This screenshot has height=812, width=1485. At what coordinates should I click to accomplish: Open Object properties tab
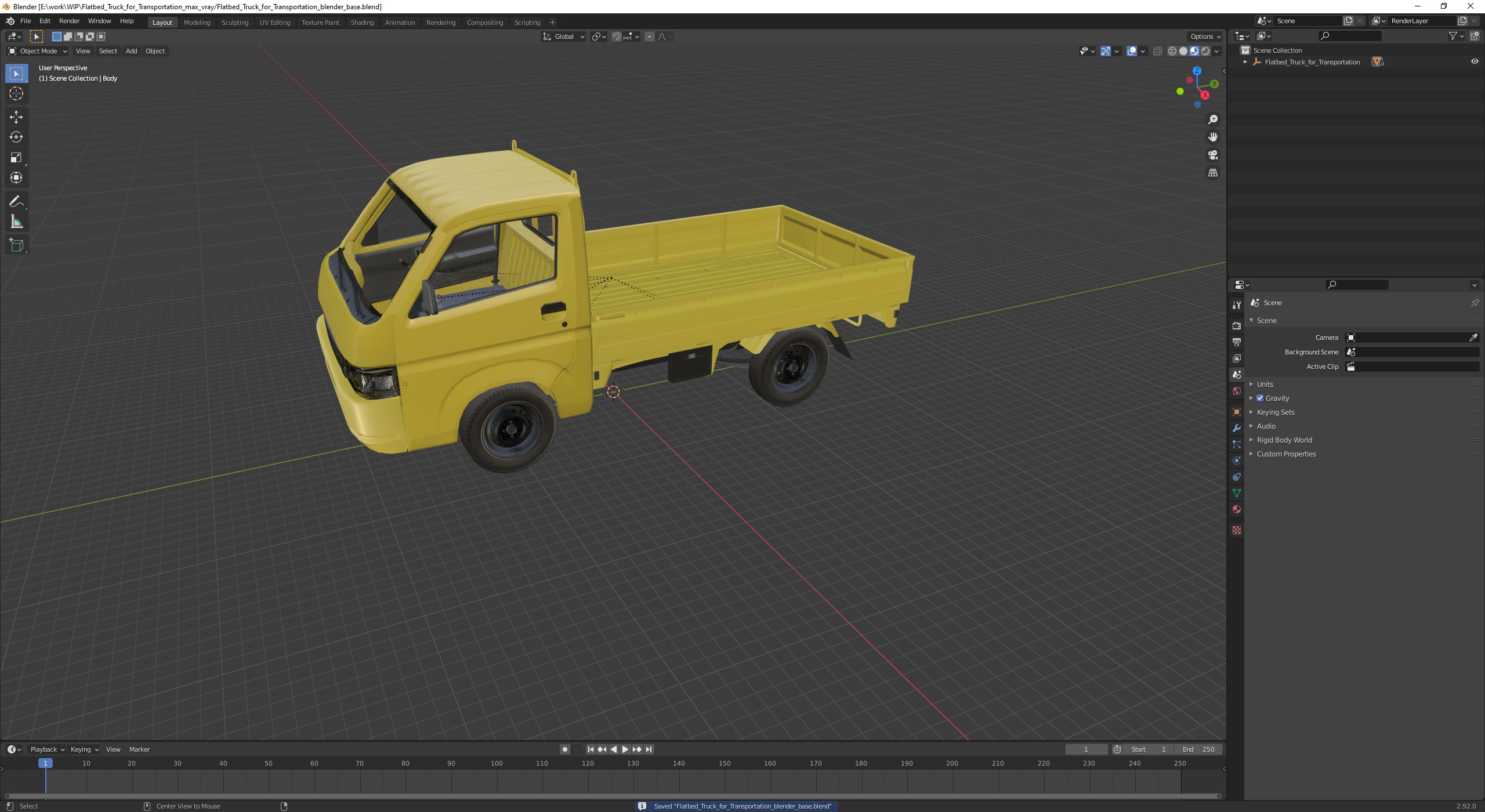1237,412
